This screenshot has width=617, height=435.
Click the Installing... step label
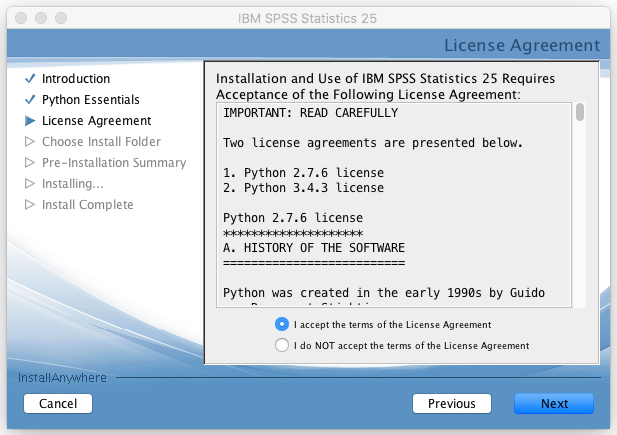pos(73,183)
